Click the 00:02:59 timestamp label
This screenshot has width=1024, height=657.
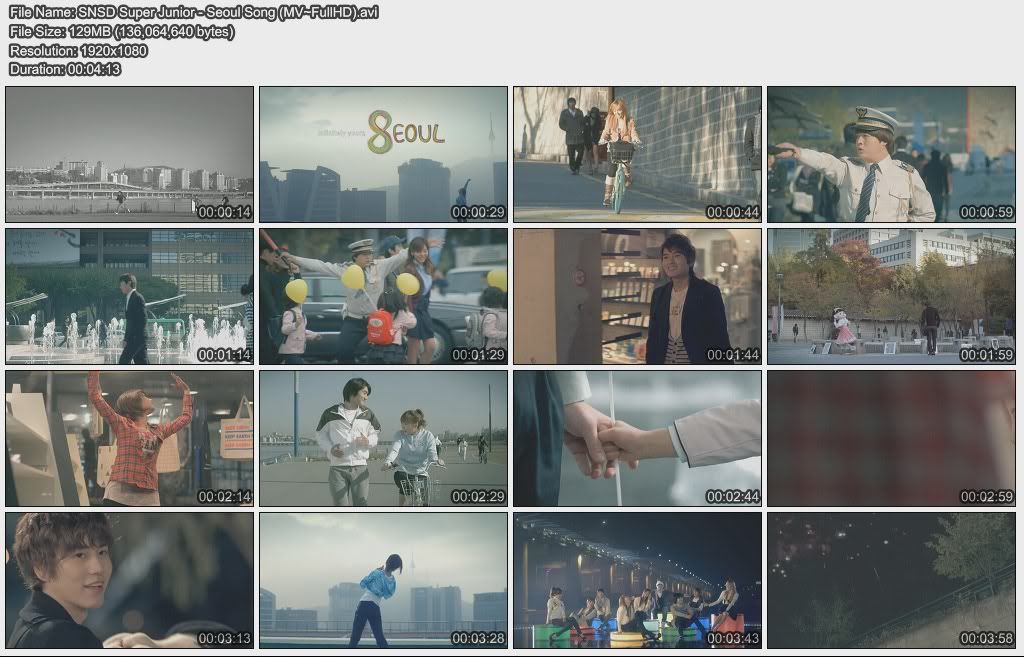(x=986, y=496)
